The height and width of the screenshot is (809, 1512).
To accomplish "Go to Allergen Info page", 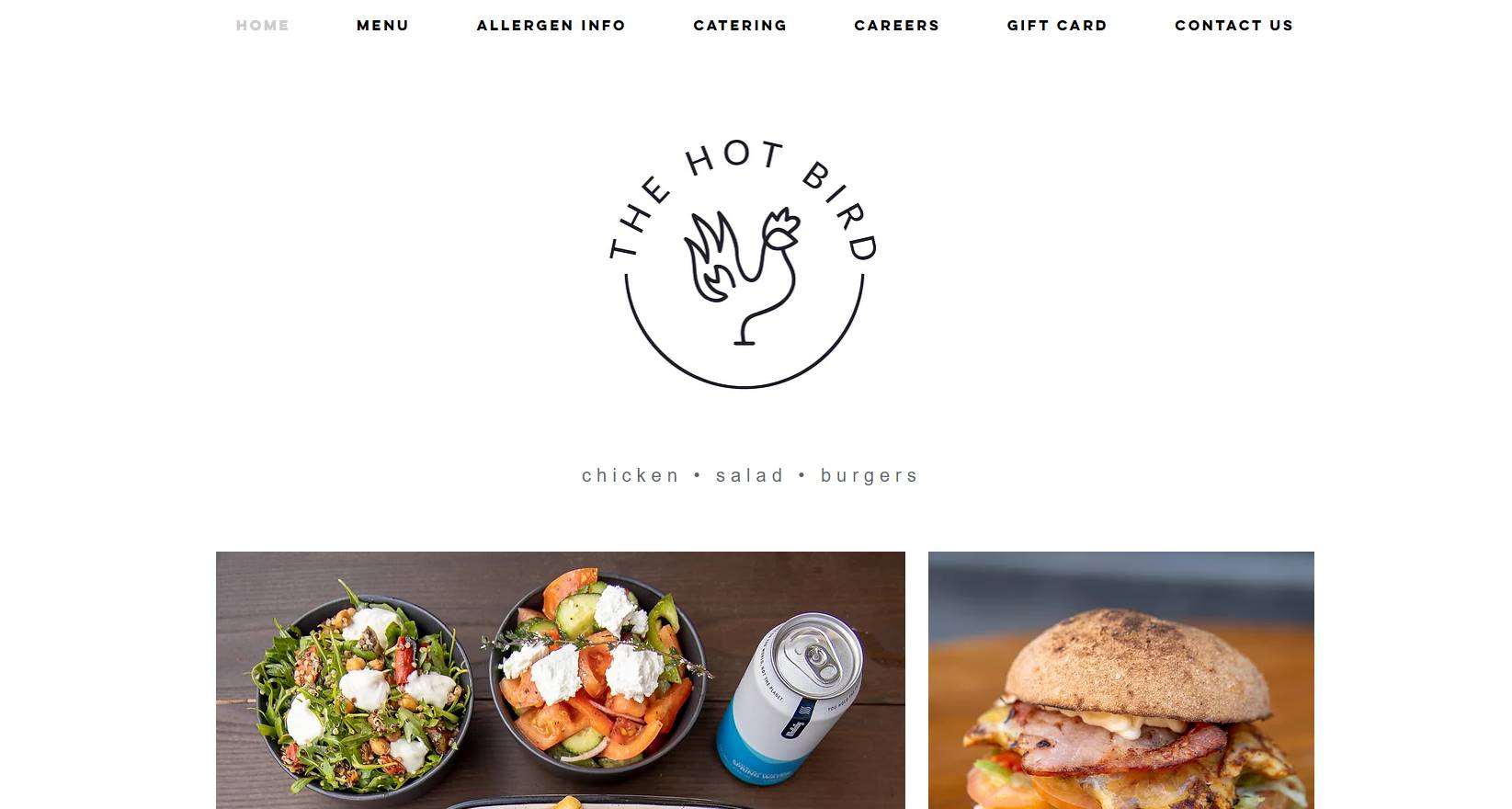I will pyautogui.click(x=551, y=26).
